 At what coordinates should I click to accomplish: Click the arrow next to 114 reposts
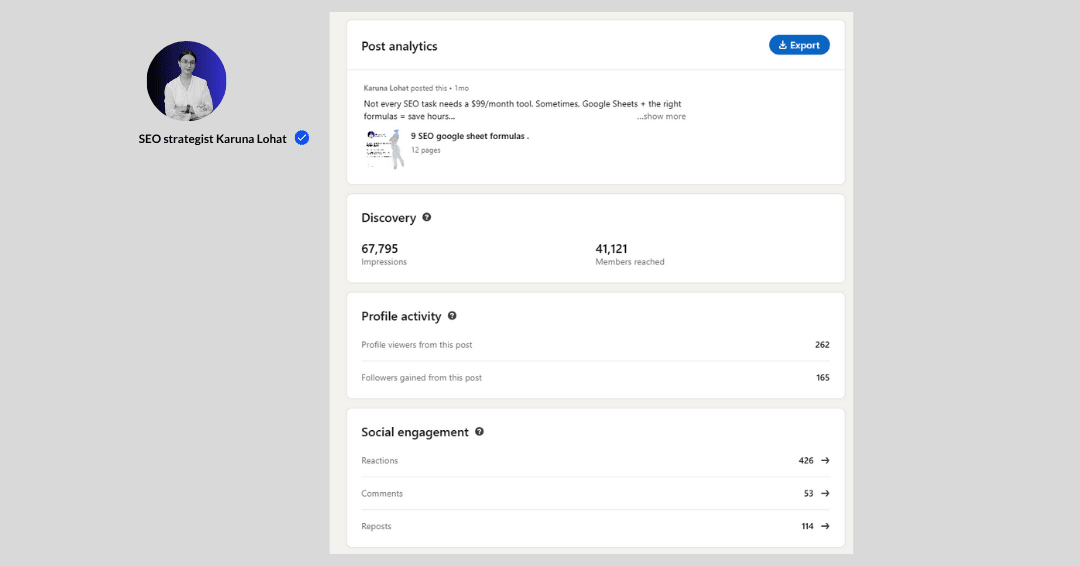tap(825, 527)
